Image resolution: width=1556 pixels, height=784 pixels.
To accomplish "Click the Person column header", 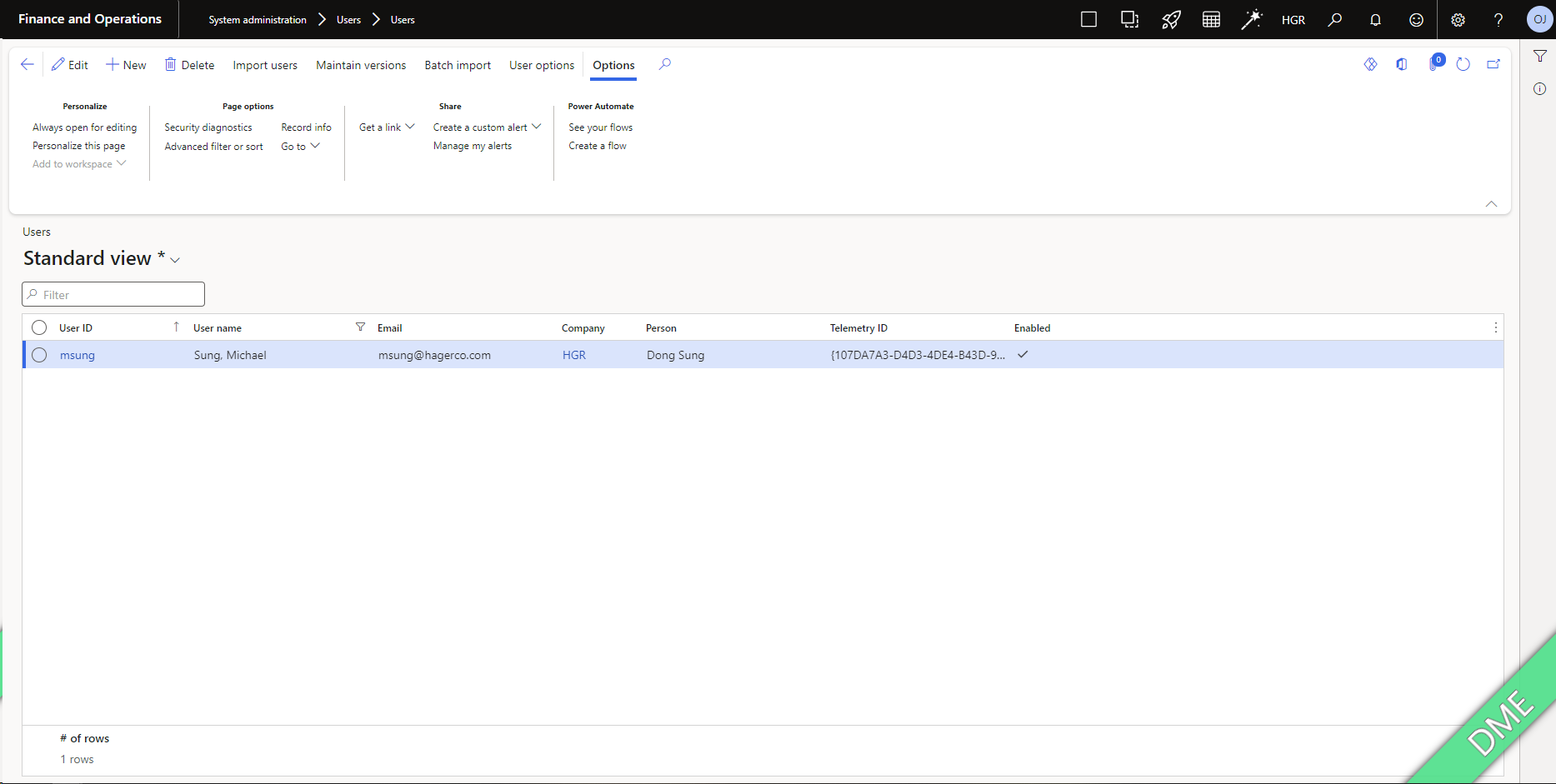I will (x=661, y=328).
